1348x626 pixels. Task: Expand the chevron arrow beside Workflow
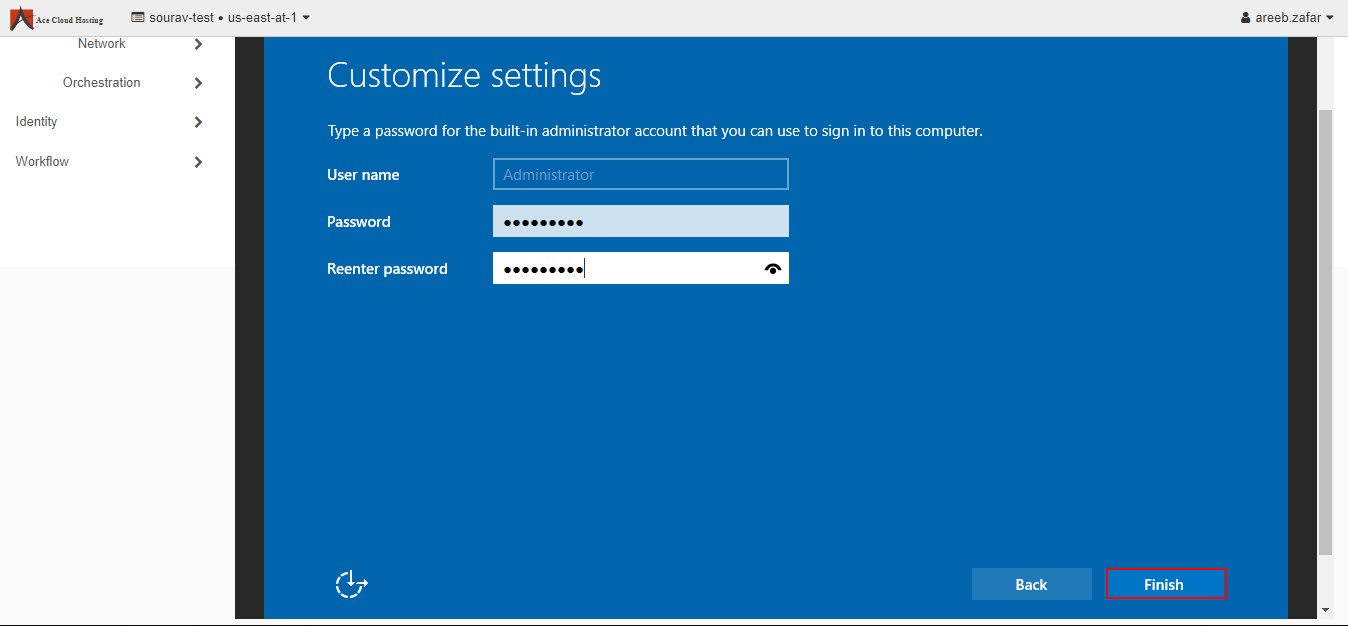(x=198, y=162)
